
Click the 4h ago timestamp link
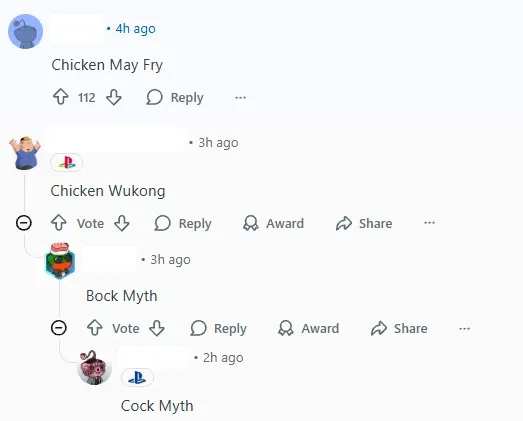(135, 29)
